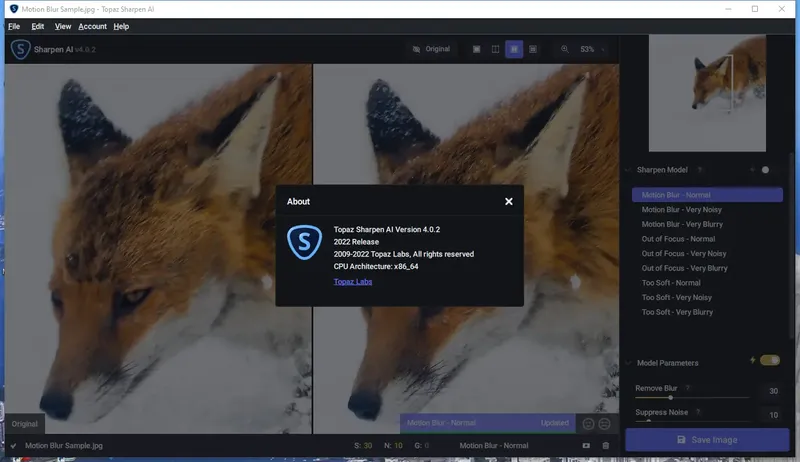Viewport: 800px width, 462px height.
Task: Click the S: 30 value in file row
Action: tap(363, 446)
